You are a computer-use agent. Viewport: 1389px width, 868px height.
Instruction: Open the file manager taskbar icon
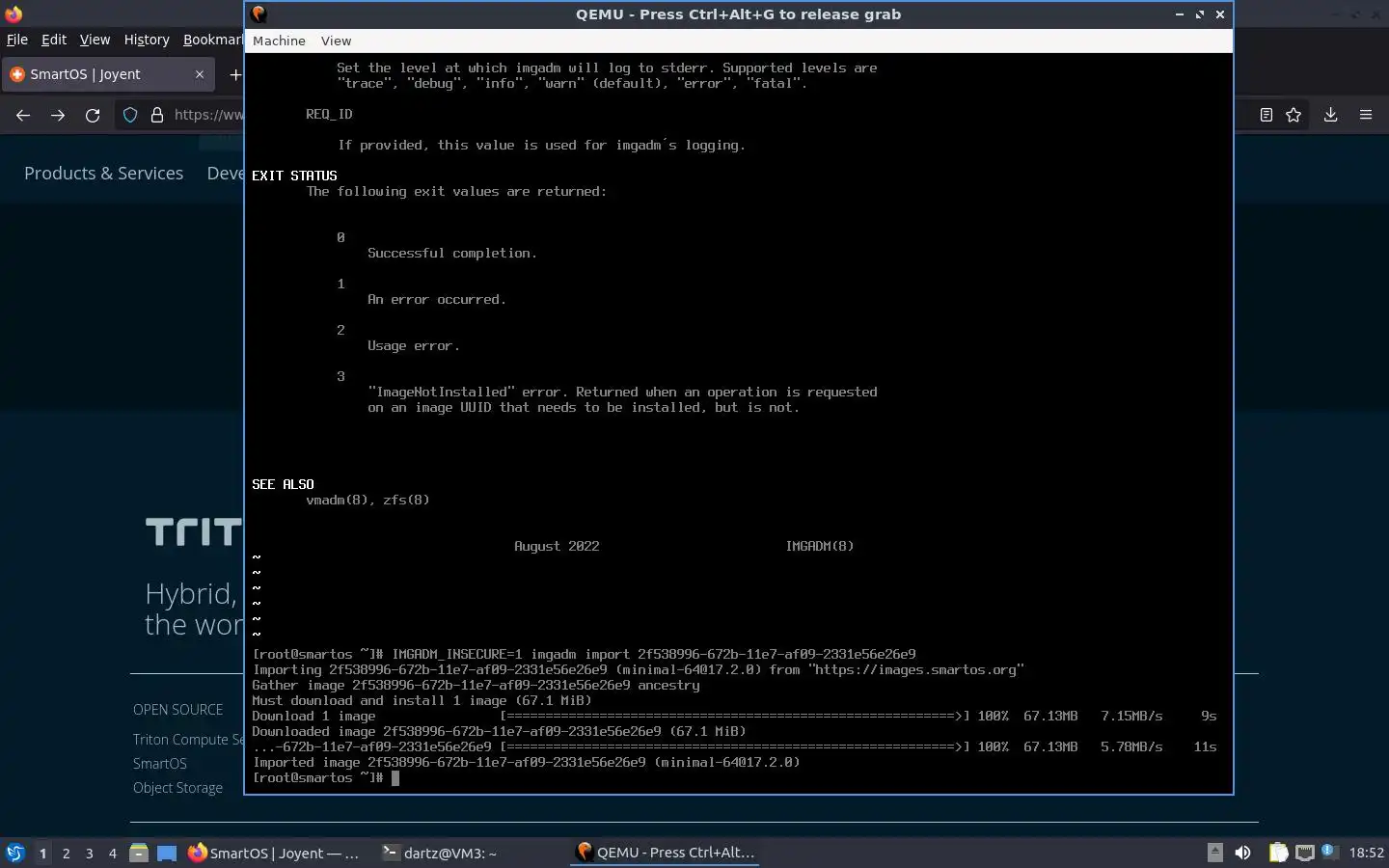(x=139, y=853)
